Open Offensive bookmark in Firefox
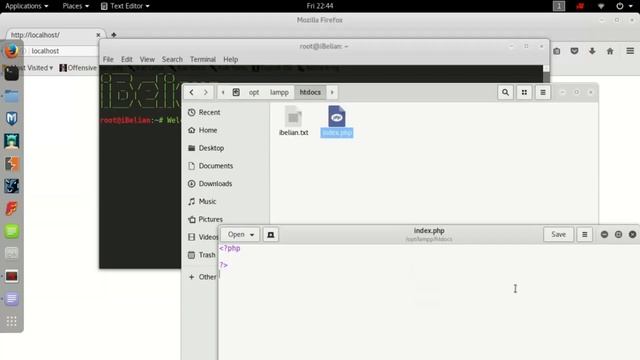The height and width of the screenshot is (360, 640). (78, 68)
